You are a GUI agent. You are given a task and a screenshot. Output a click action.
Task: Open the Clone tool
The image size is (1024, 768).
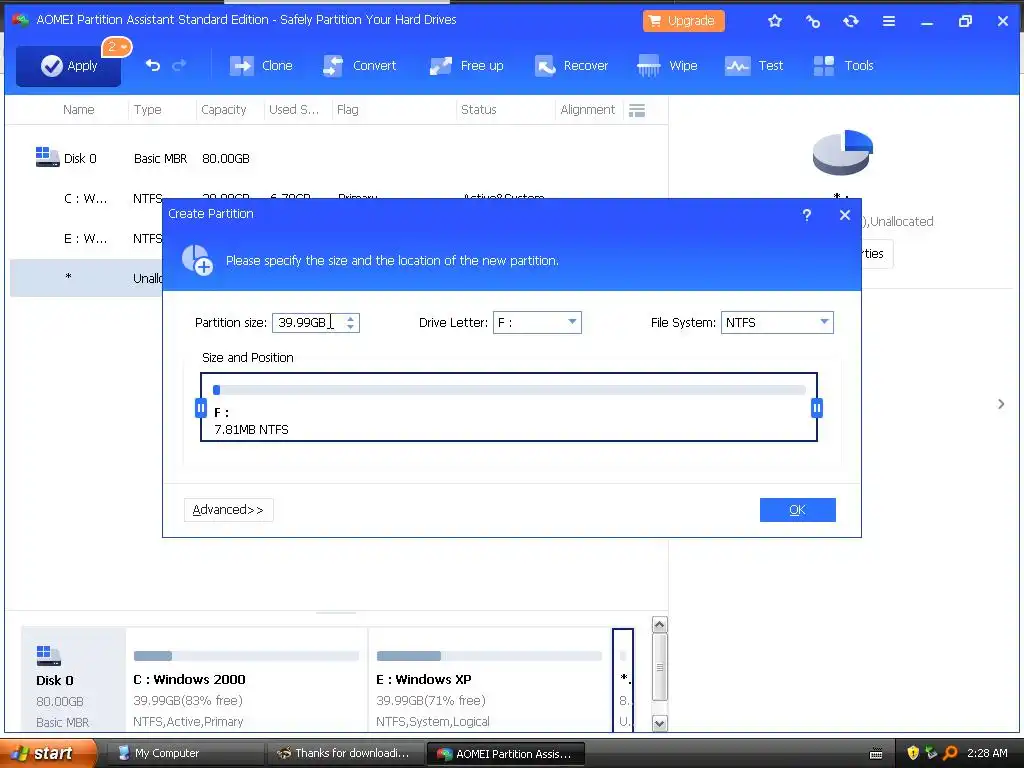pos(261,65)
